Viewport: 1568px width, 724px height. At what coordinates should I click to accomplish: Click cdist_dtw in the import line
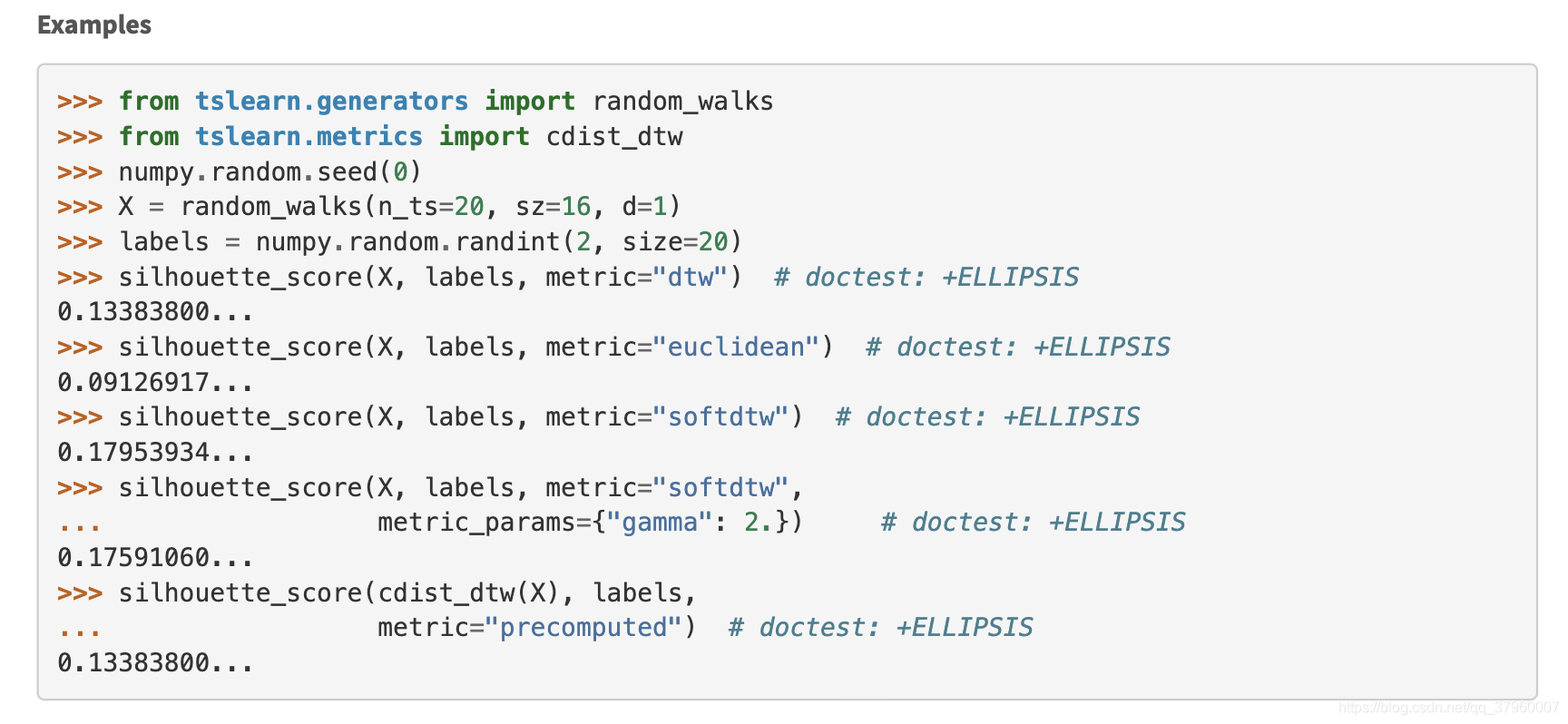[x=614, y=136]
